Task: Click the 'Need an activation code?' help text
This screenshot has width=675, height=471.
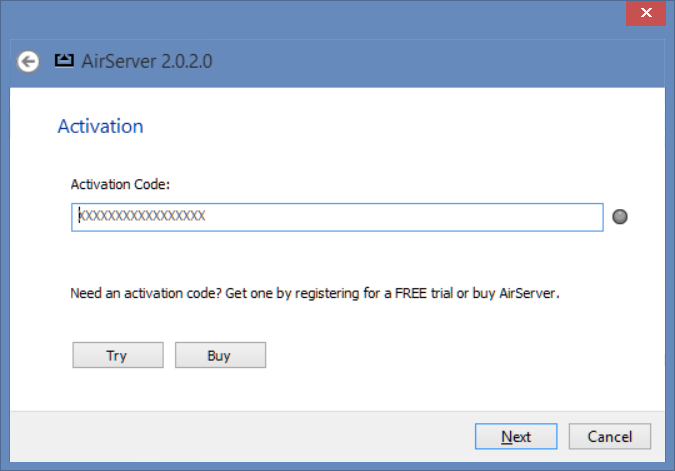Action: (146, 294)
